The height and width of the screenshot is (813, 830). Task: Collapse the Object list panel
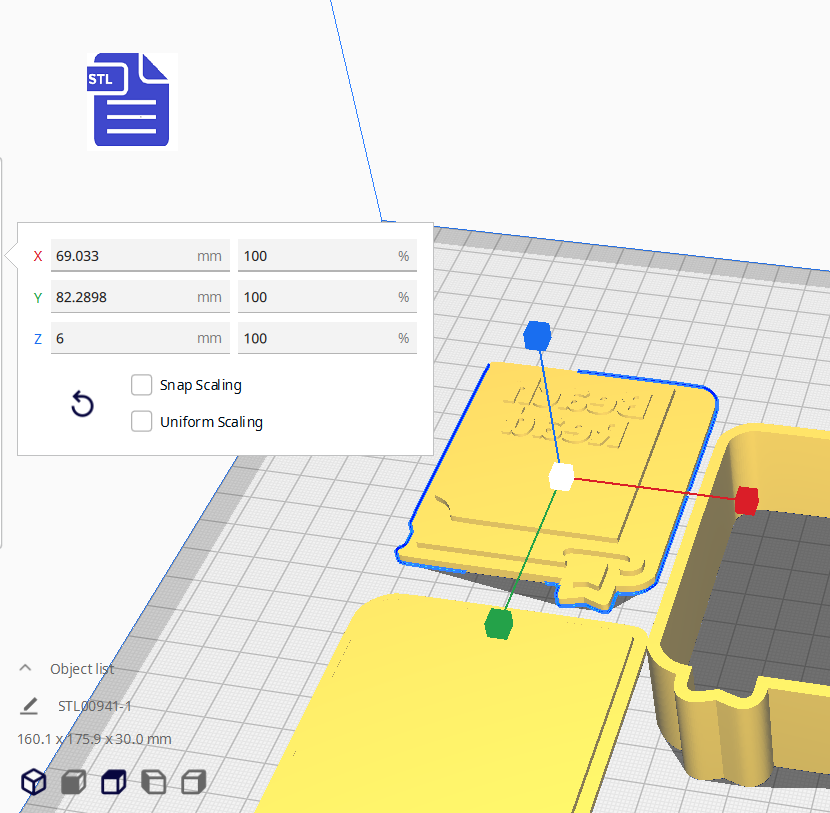point(26,668)
